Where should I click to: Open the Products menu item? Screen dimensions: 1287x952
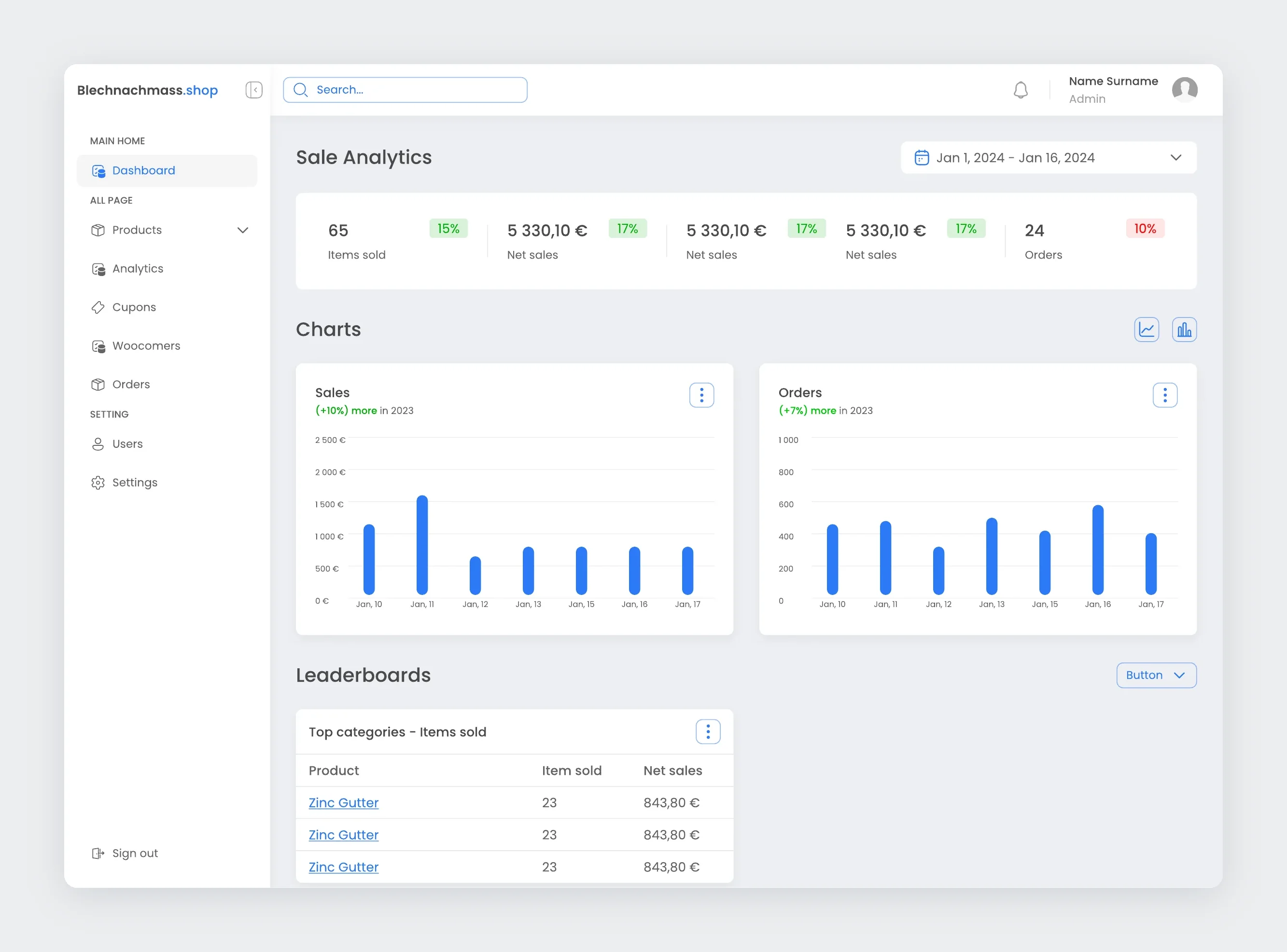tap(167, 230)
